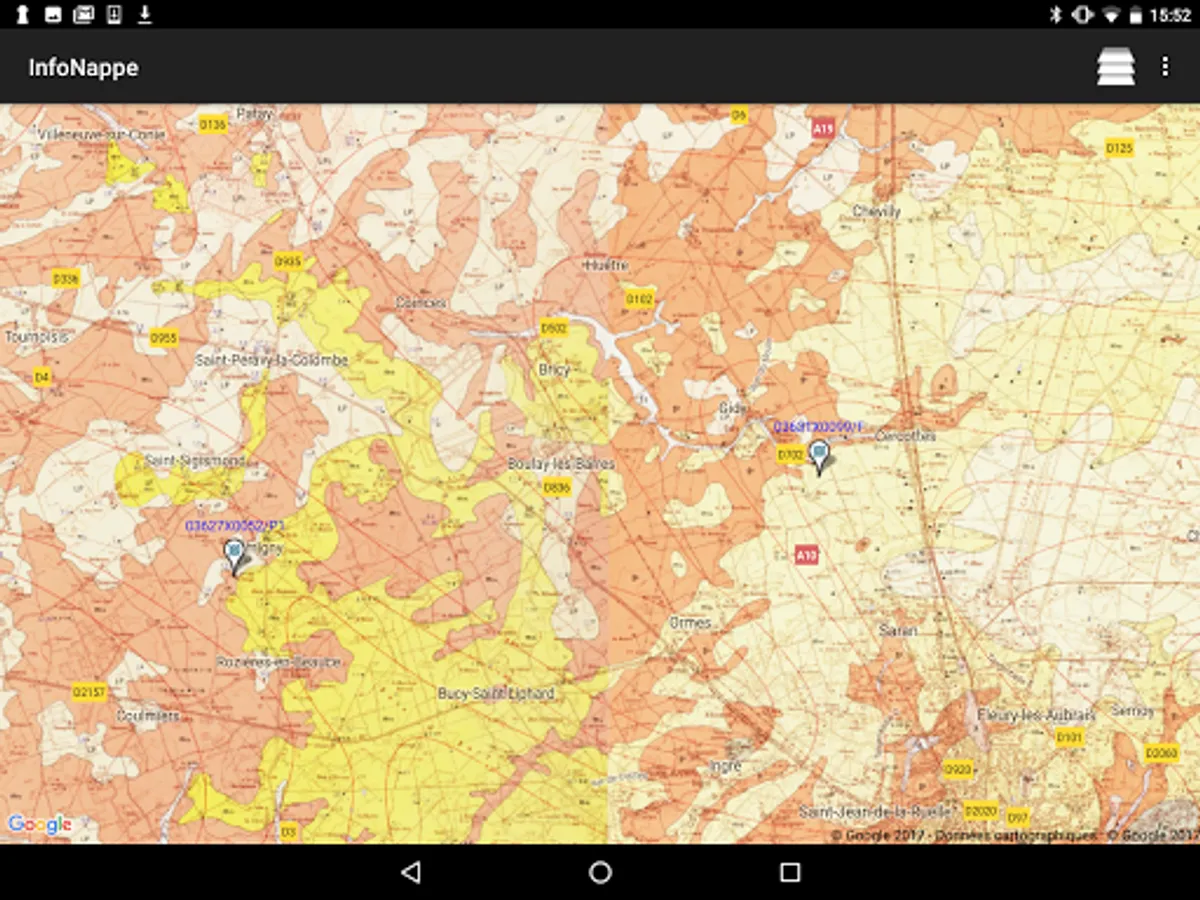
Task: Click the Tournoisis town label
Action: (37, 337)
